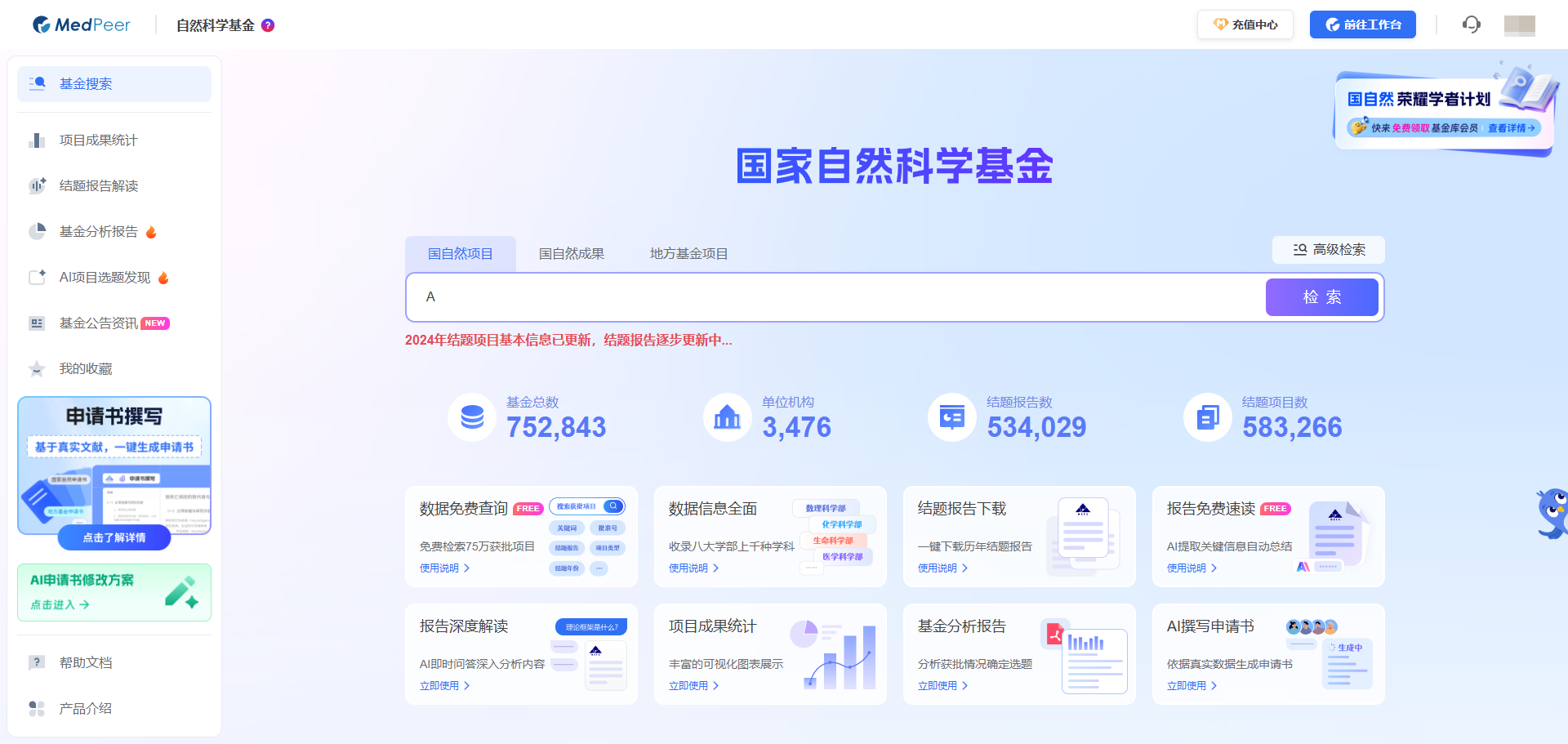Click the MedPeer logo
Viewport: 1568px width, 744px height.
[81, 25]
